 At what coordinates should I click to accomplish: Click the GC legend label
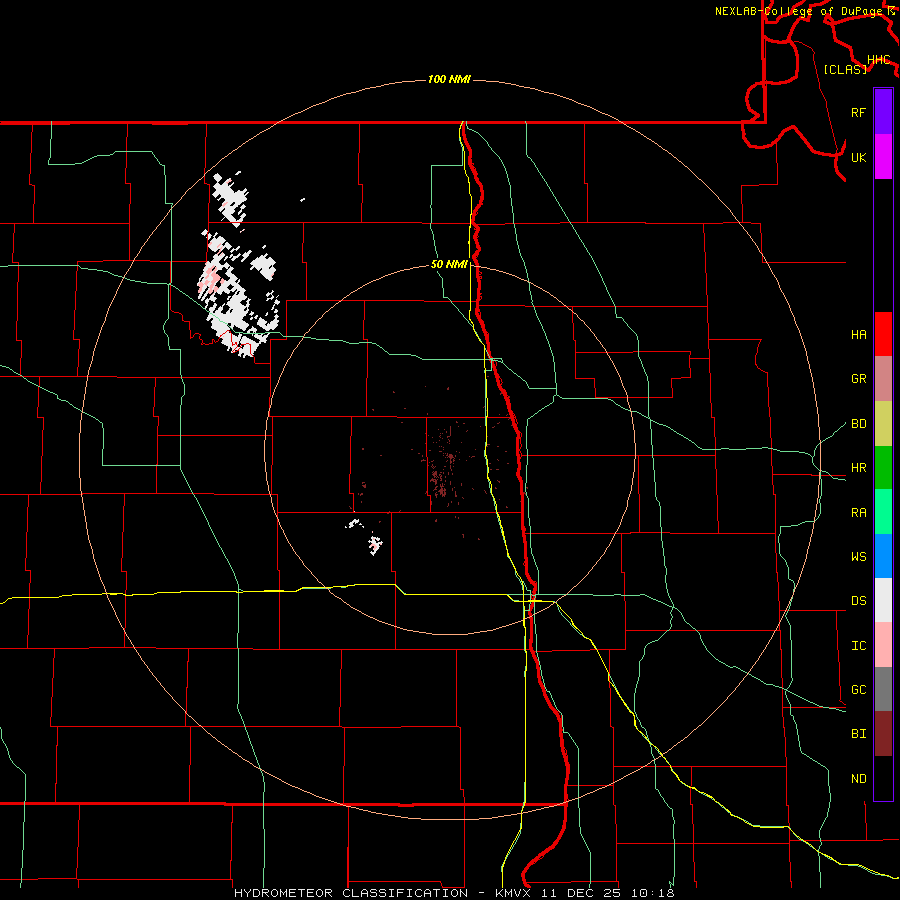858,690
